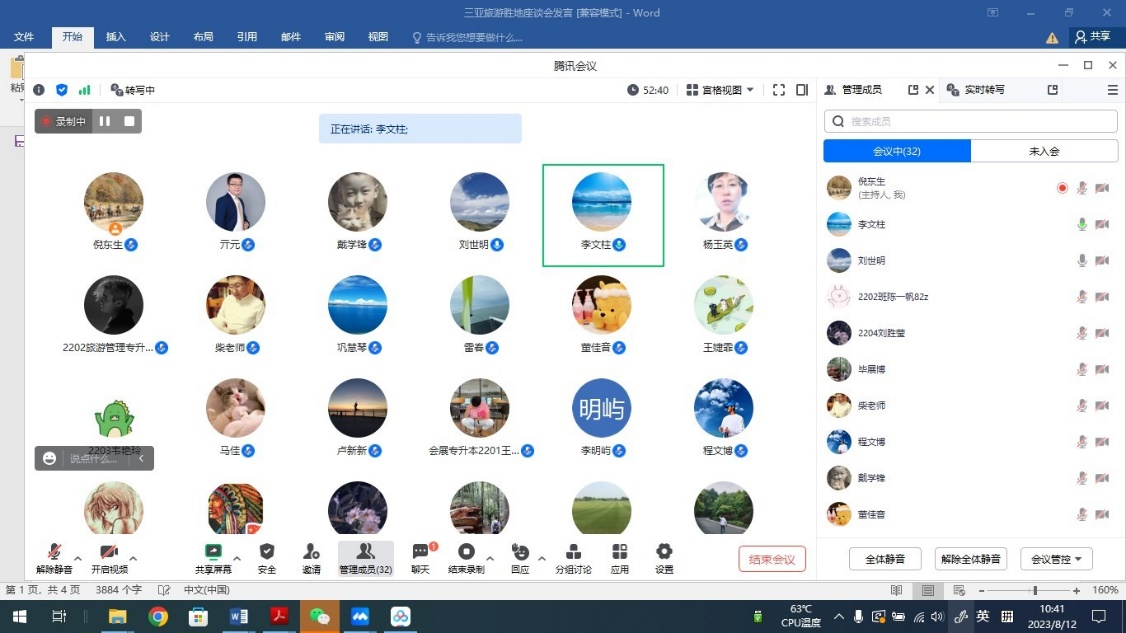Open the 会议管控 dropdown
Image resolution: width=1126 pixels, height=633 pixels.
[1056, 559]
